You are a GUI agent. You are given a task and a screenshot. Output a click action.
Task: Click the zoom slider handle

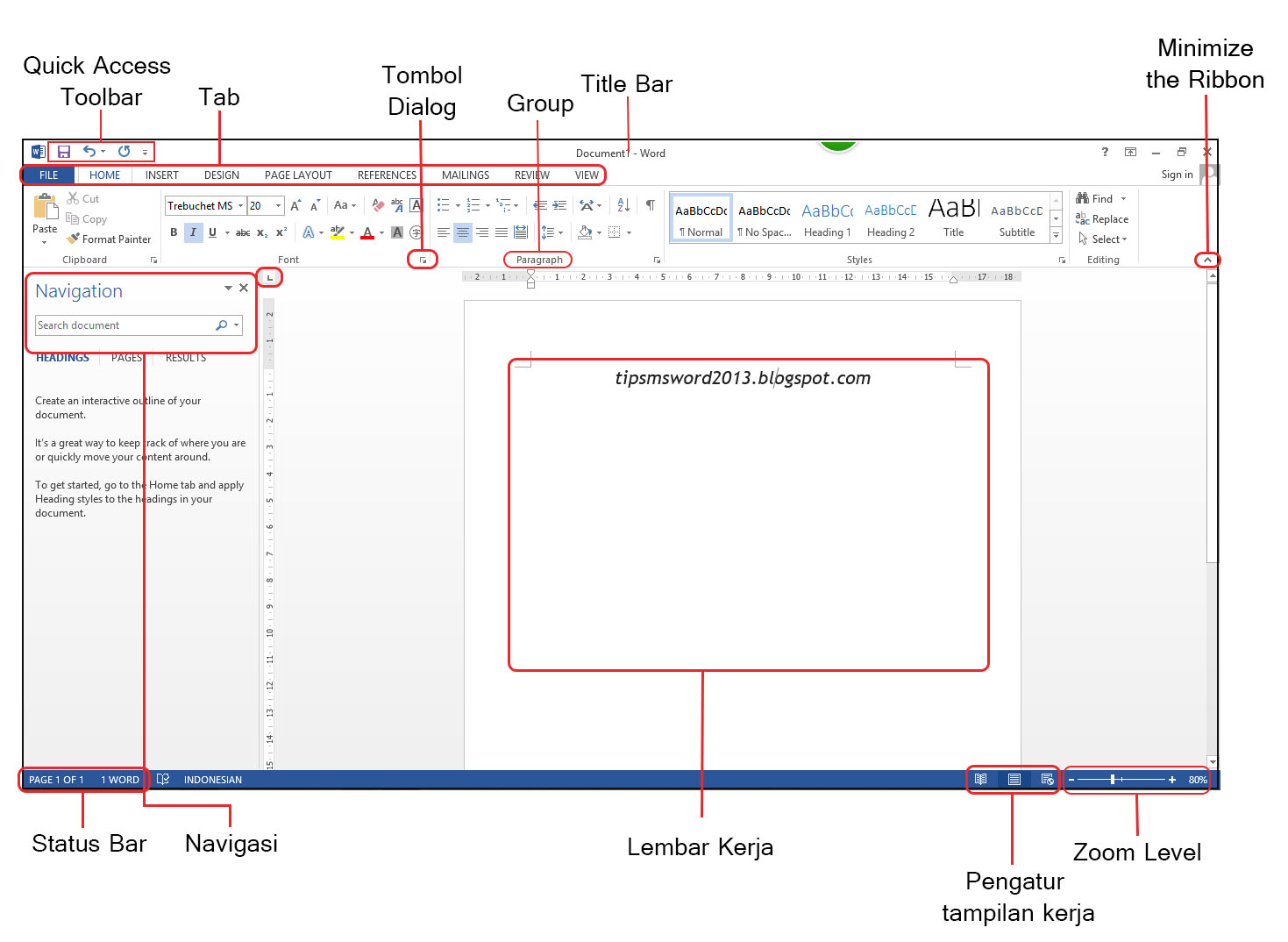[x=1113, y=779]
